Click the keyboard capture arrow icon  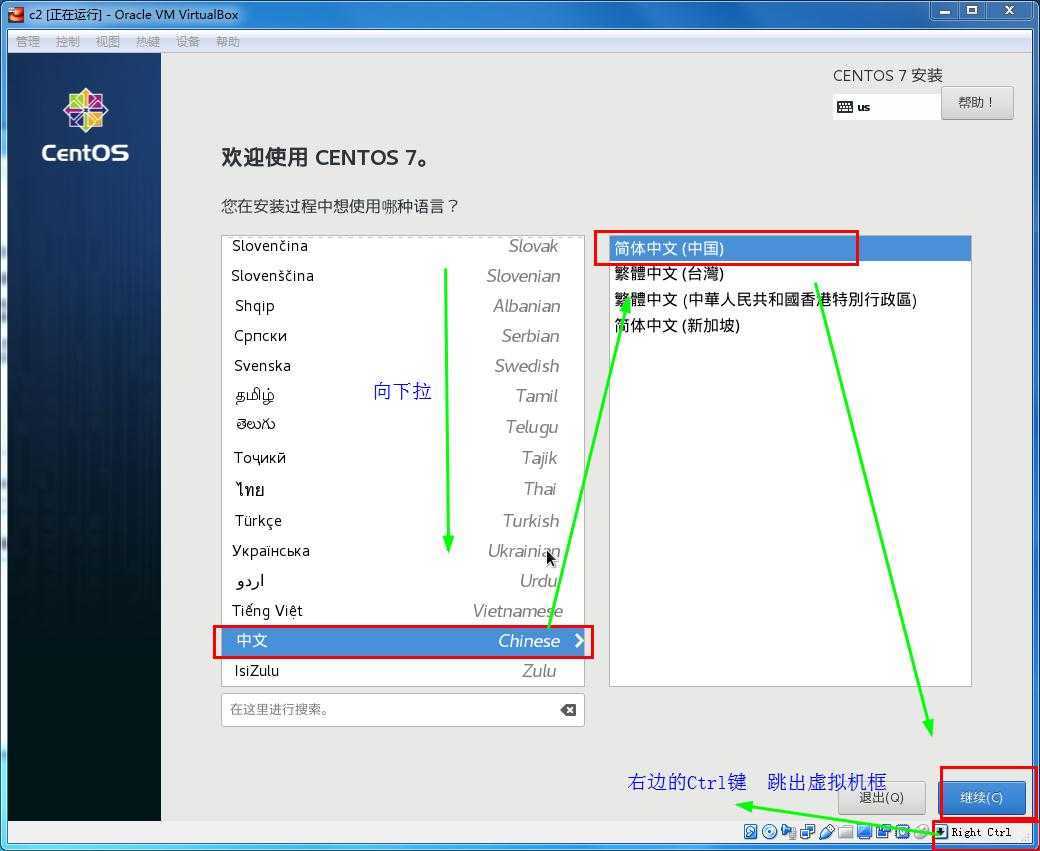tap(941, 831)
